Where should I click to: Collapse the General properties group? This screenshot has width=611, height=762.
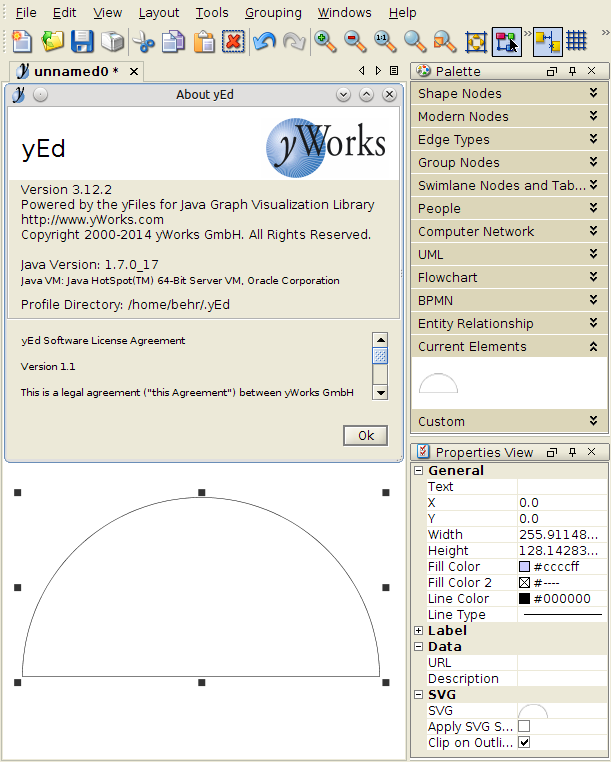[419, 470]
